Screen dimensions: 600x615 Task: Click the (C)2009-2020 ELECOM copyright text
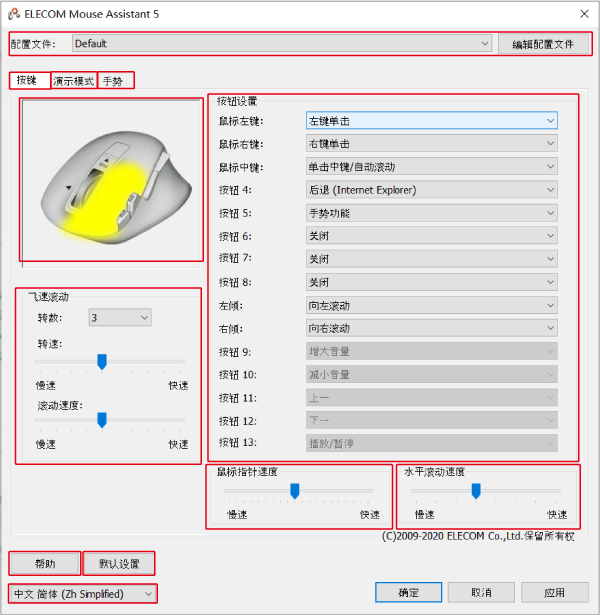[x=478, y=536]
